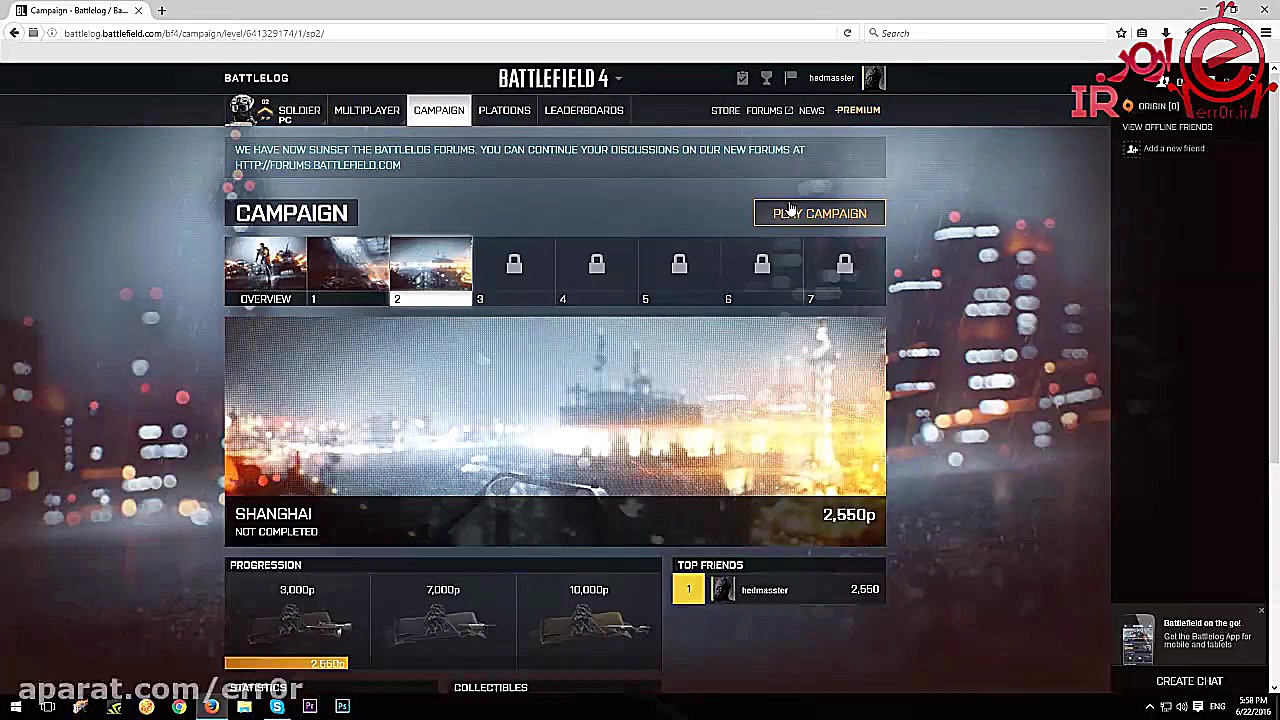Screen dimensions: 1280x720
Task: Open Adobe Premiere from the taskbar
Action: tap(310, 707)
